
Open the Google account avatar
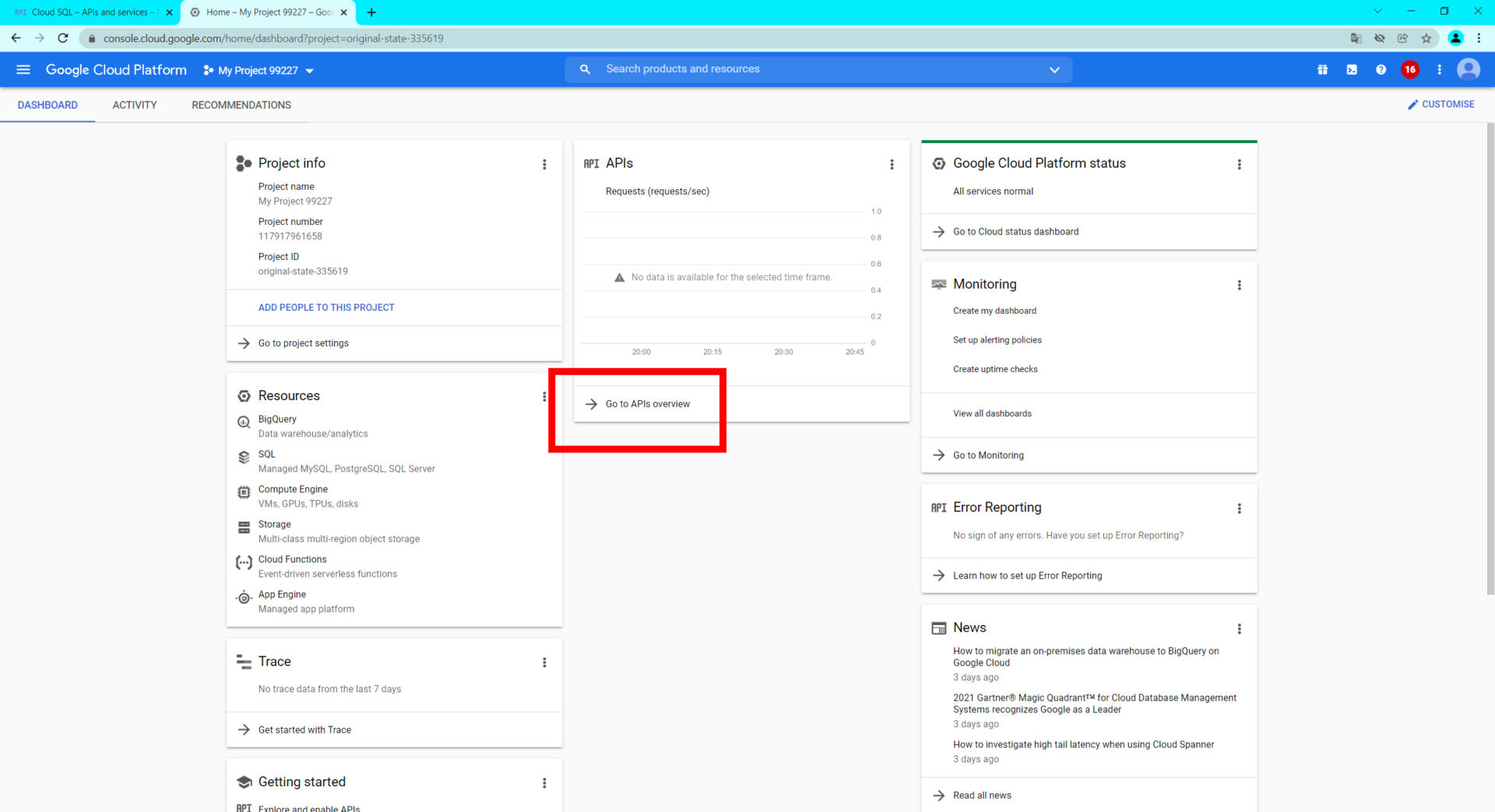pyautogui.click(x=1469, y=69)
